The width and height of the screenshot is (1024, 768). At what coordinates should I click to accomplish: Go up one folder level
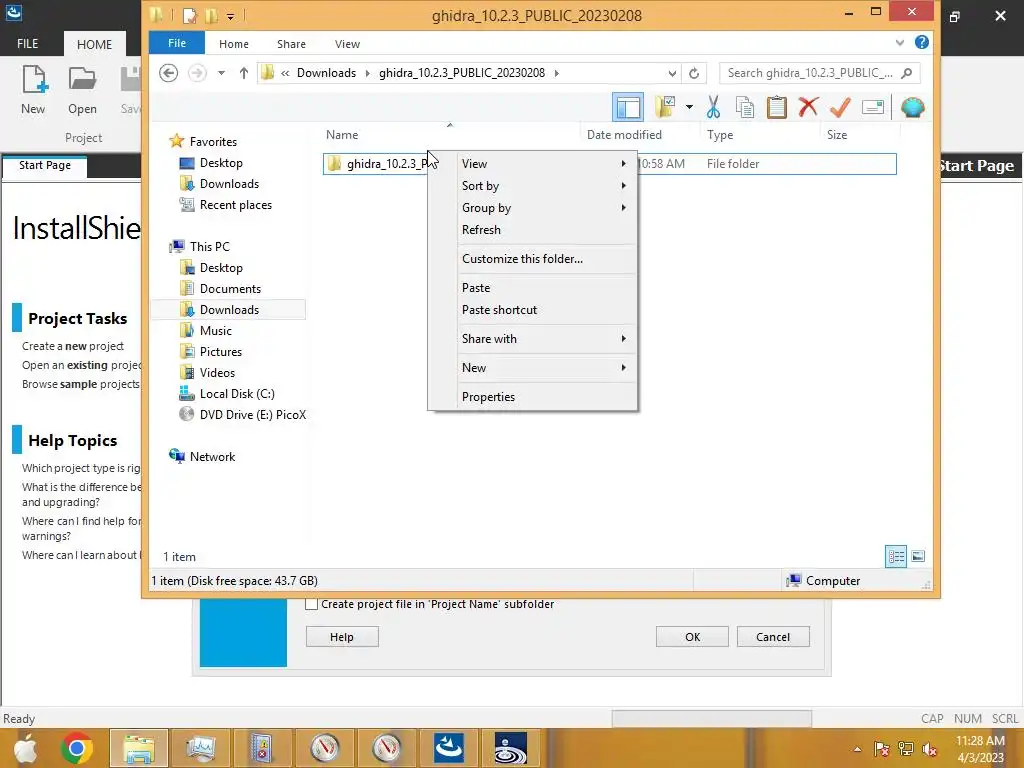point(244,73)
